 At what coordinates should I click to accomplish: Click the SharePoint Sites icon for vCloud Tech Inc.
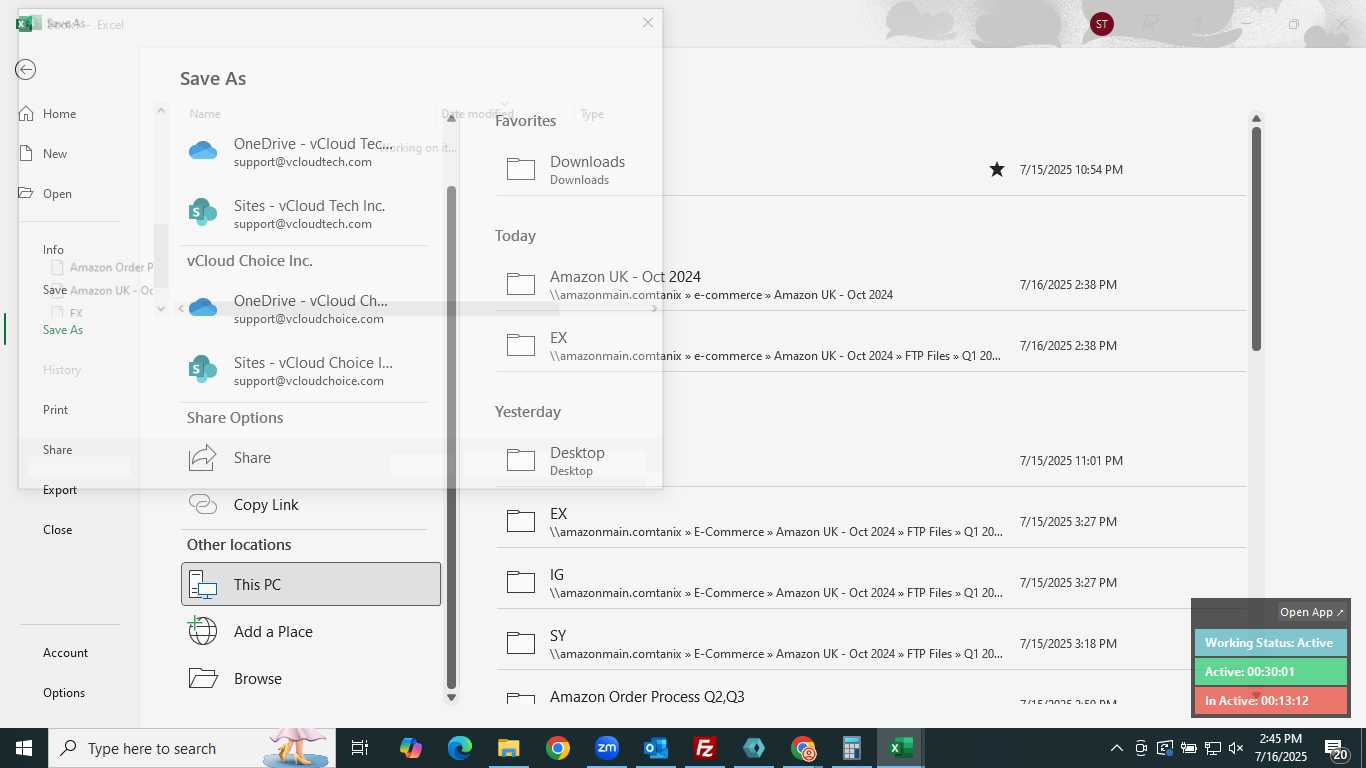click(203, 213)
